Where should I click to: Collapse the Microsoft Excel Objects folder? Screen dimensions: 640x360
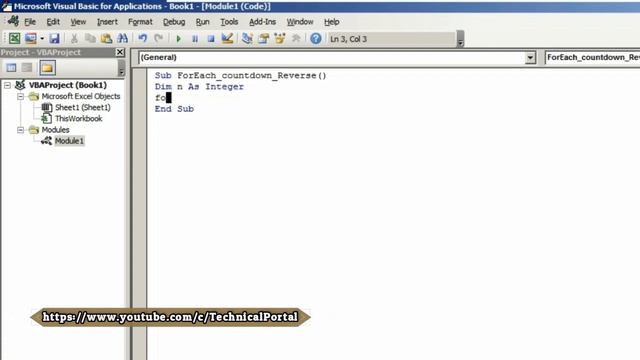[x=20, y=97]
